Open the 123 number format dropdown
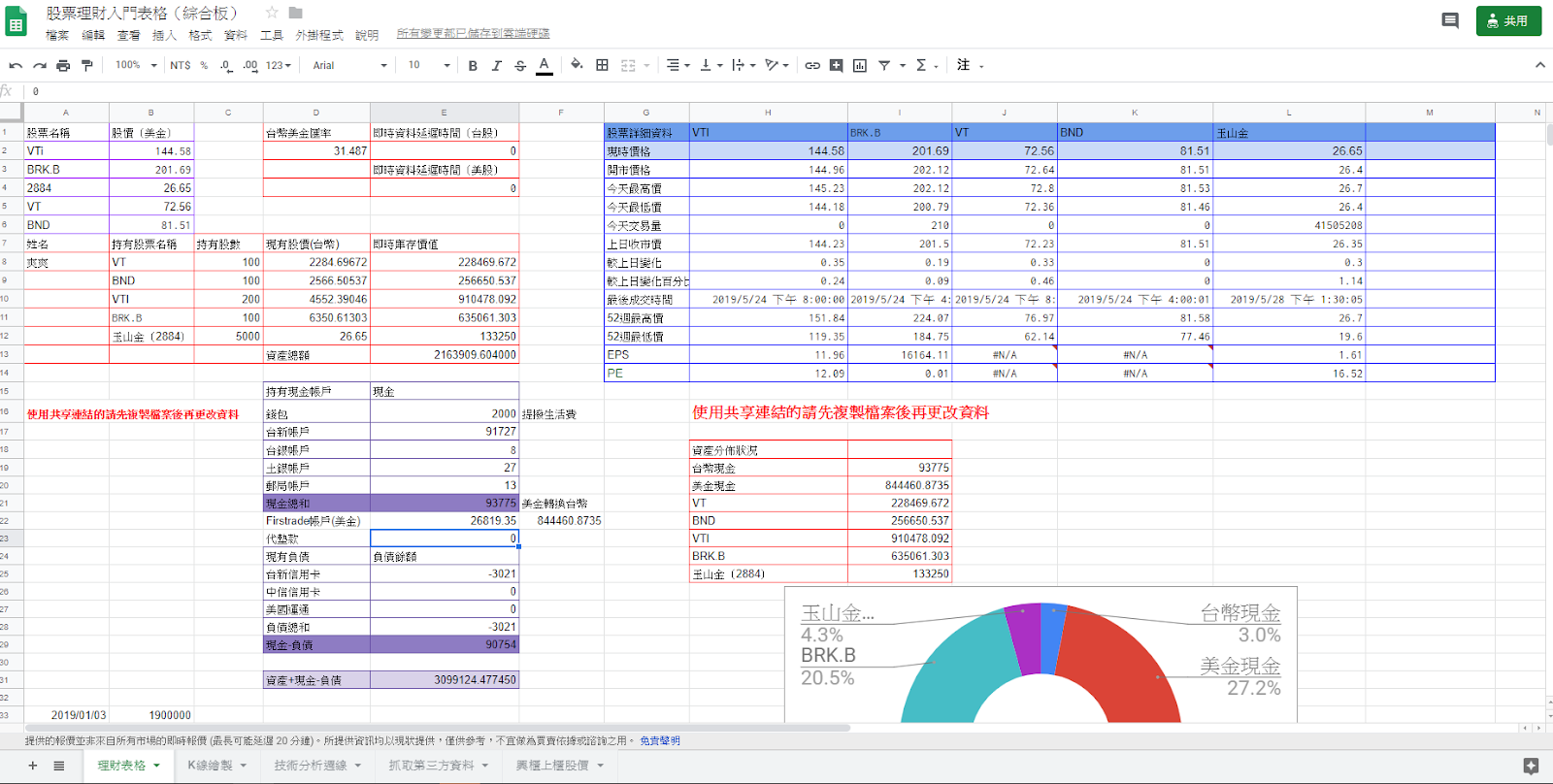1553x784 pixels. pos(279,65)
